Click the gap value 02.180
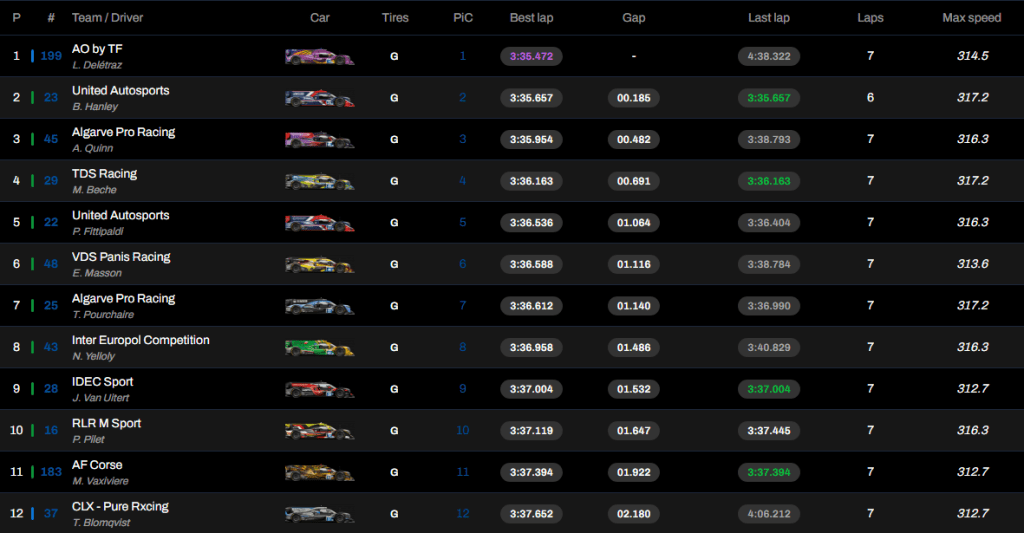The width and height of the screenshot is (1024, 533). [633, 514]
